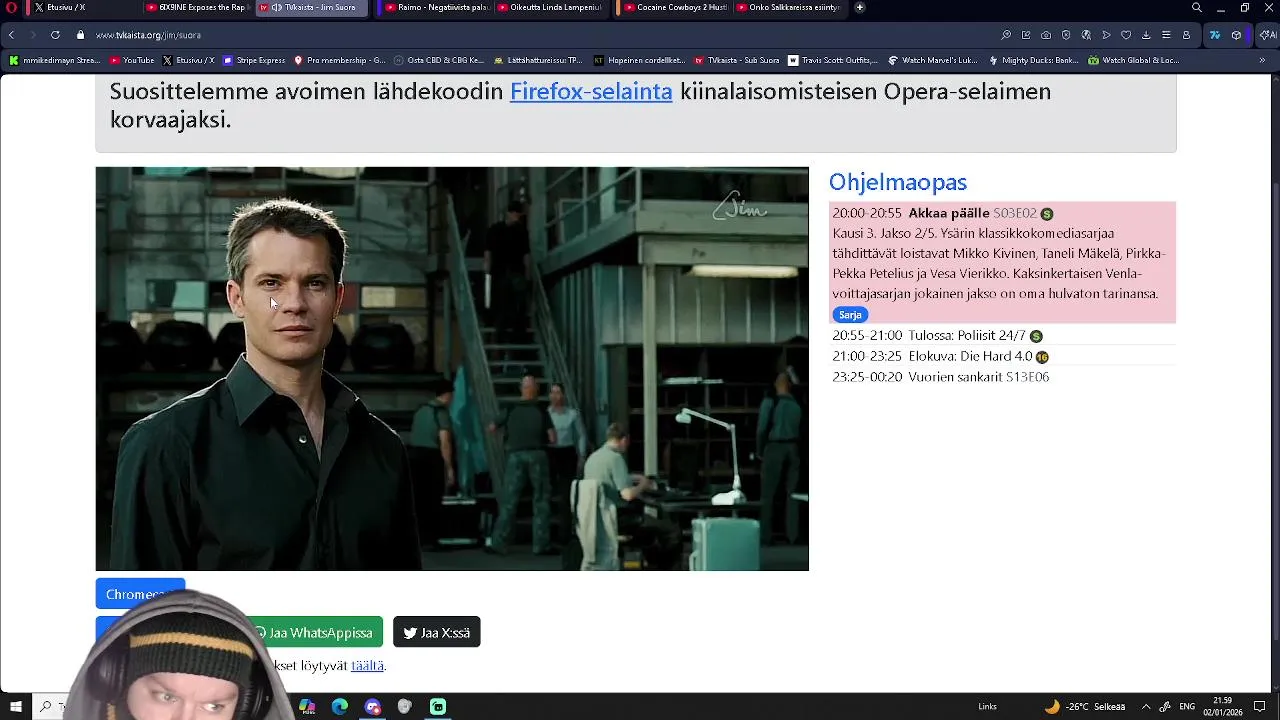The height and width of the screenshot is (720, 1280).
Task: Click the share page icon in address bar
Action: click(1026, 35)
